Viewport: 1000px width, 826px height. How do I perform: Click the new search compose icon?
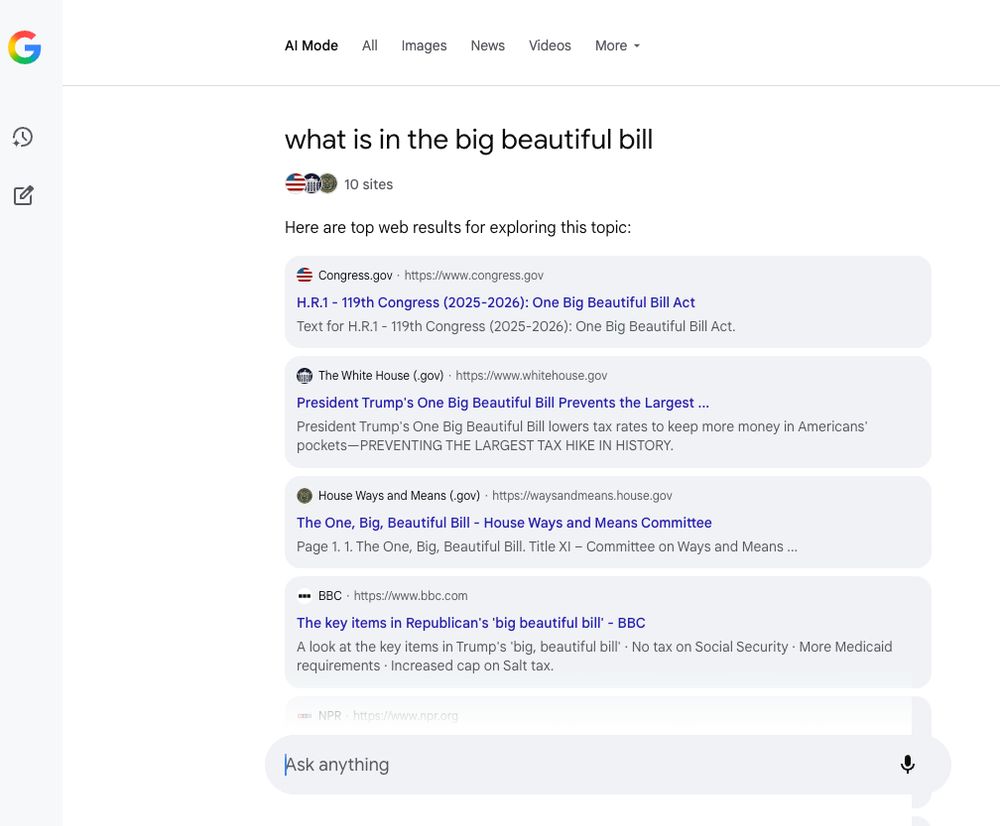coord(23,195)
